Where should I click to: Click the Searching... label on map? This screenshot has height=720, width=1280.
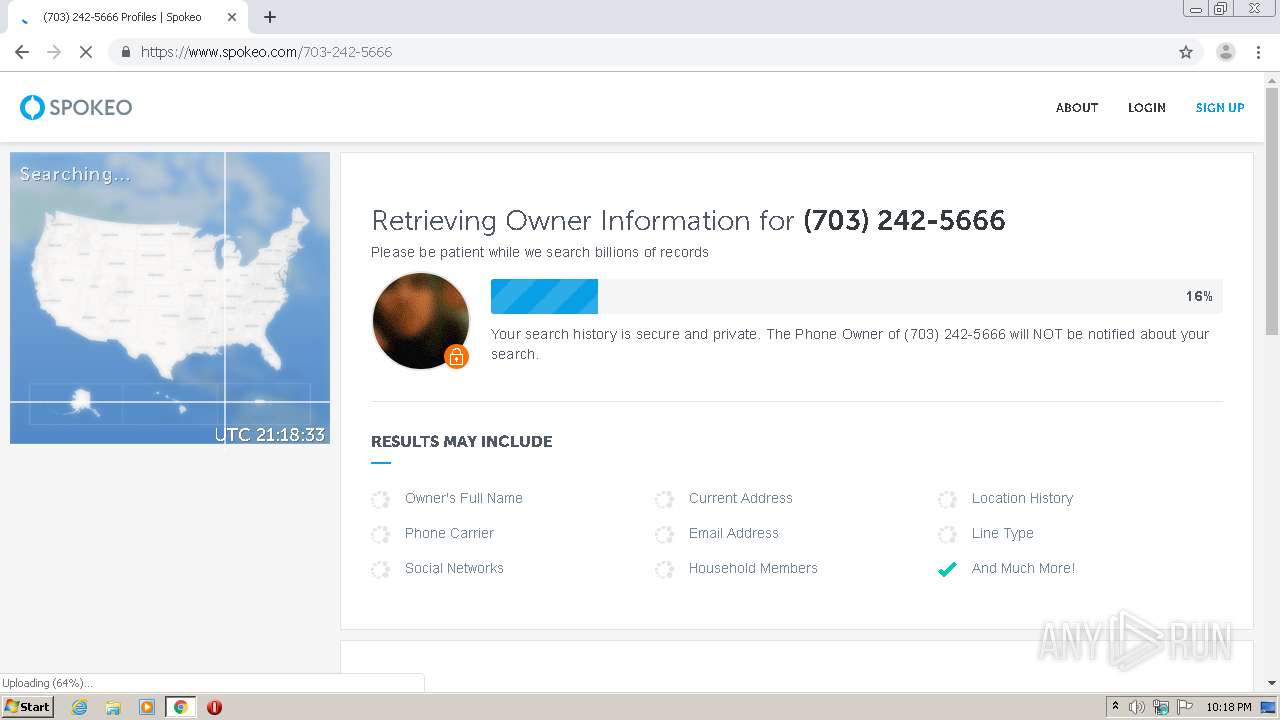pos(75,174)
